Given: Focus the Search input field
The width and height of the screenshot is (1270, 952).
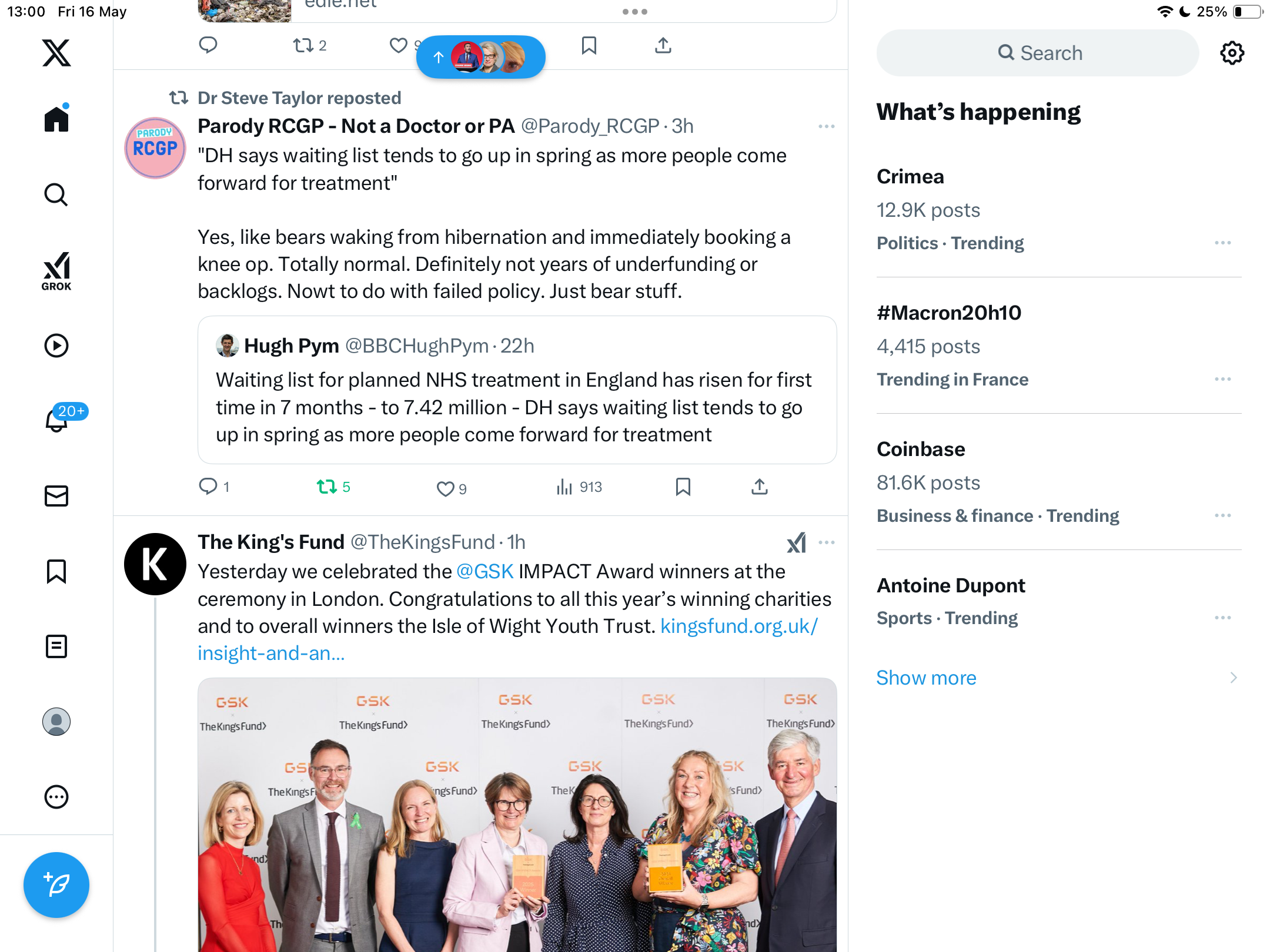Looking at the screenshot, I should [1038, 53].
